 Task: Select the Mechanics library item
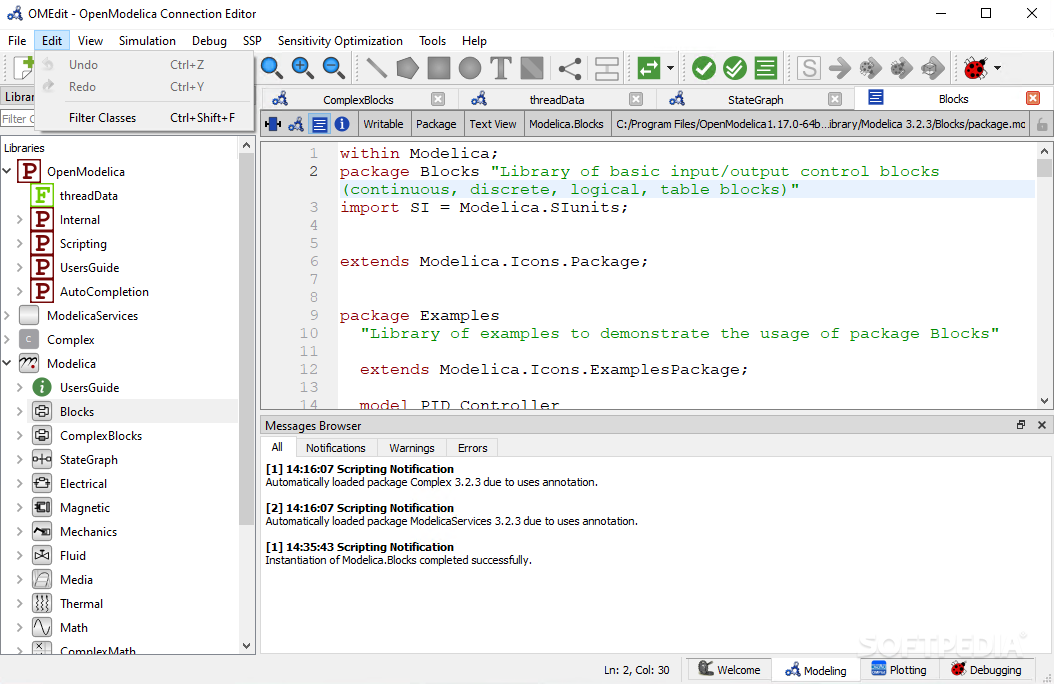[x=88, y=531]
